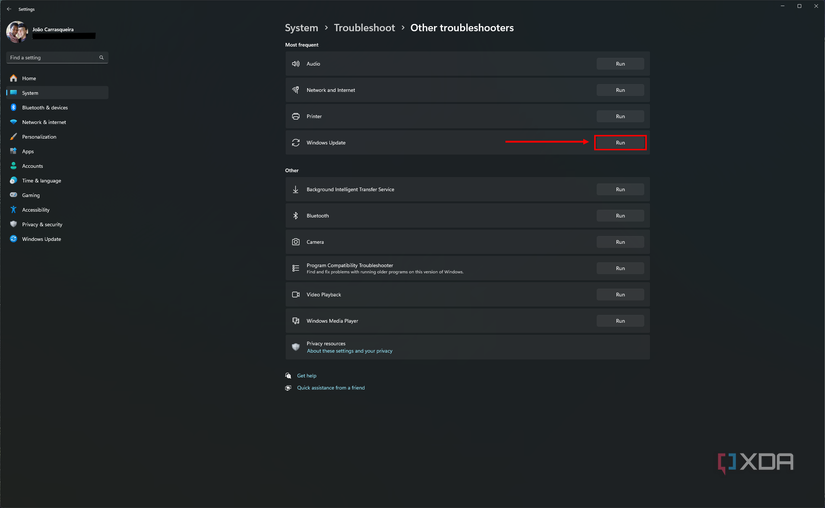Run Program Compatibility Troubleshooter
The height and width of the screenshot is (508, 825).
(x=620, y=268)
